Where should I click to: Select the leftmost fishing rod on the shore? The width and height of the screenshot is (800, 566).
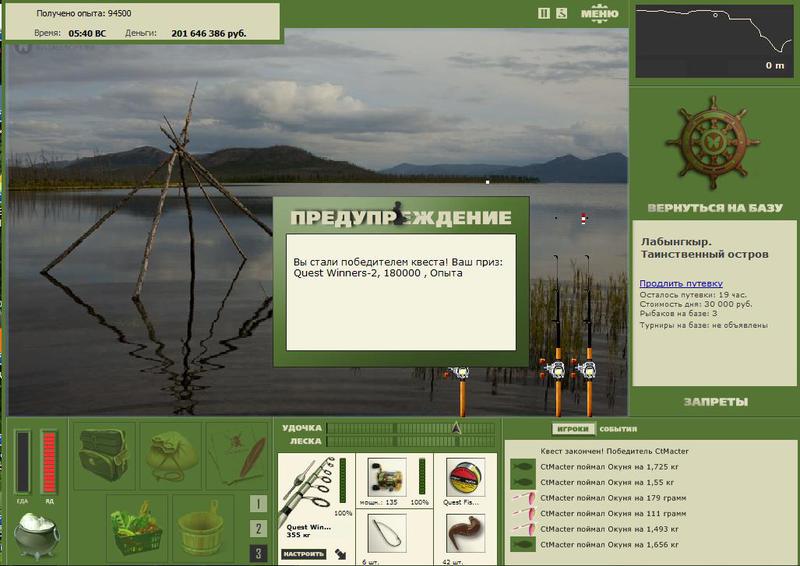(462, 391)
